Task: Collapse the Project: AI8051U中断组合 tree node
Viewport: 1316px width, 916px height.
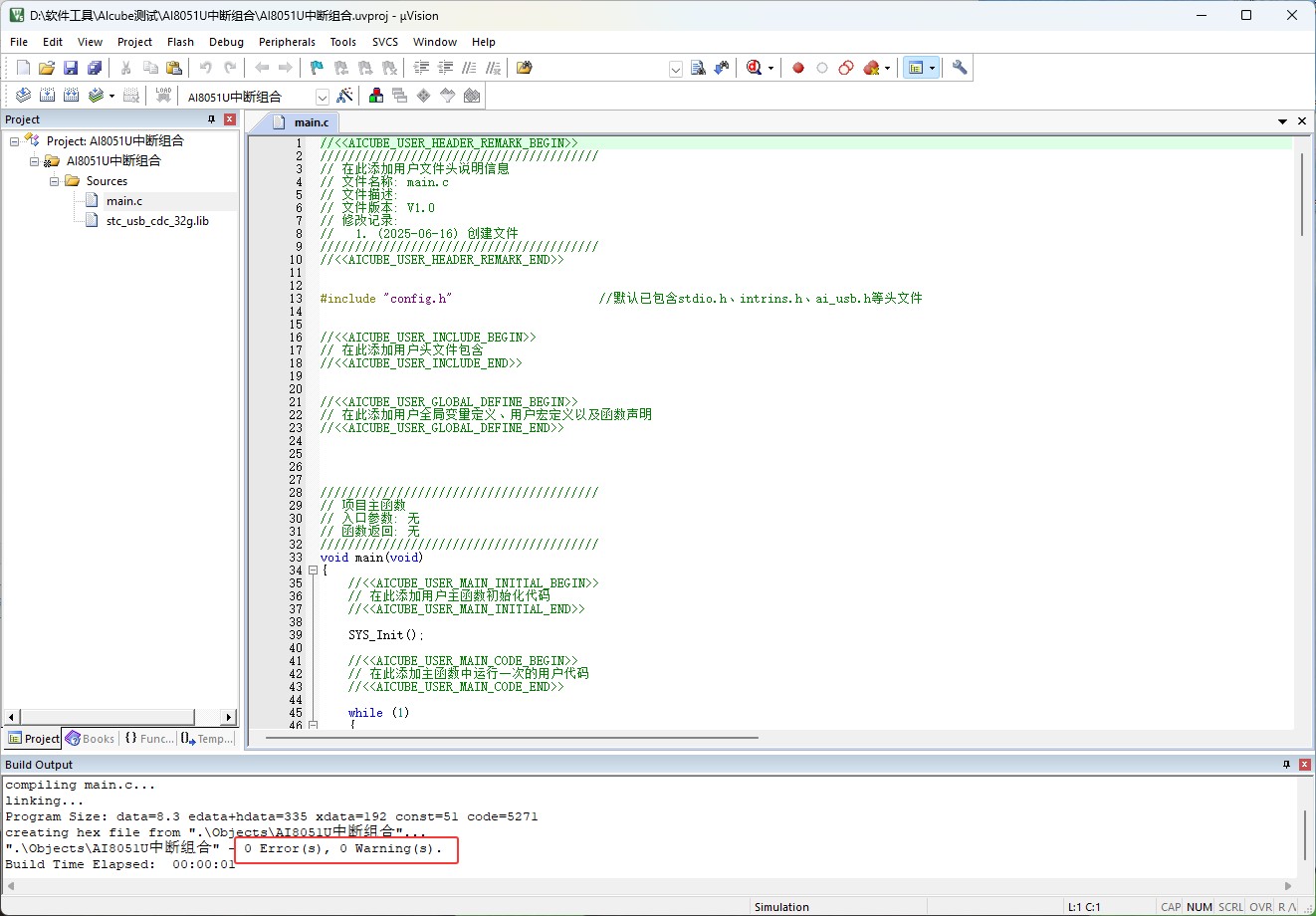Action: [14, 141]
